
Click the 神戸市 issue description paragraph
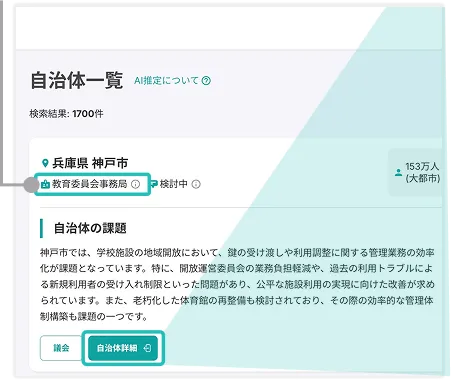(x=237, y=284)
